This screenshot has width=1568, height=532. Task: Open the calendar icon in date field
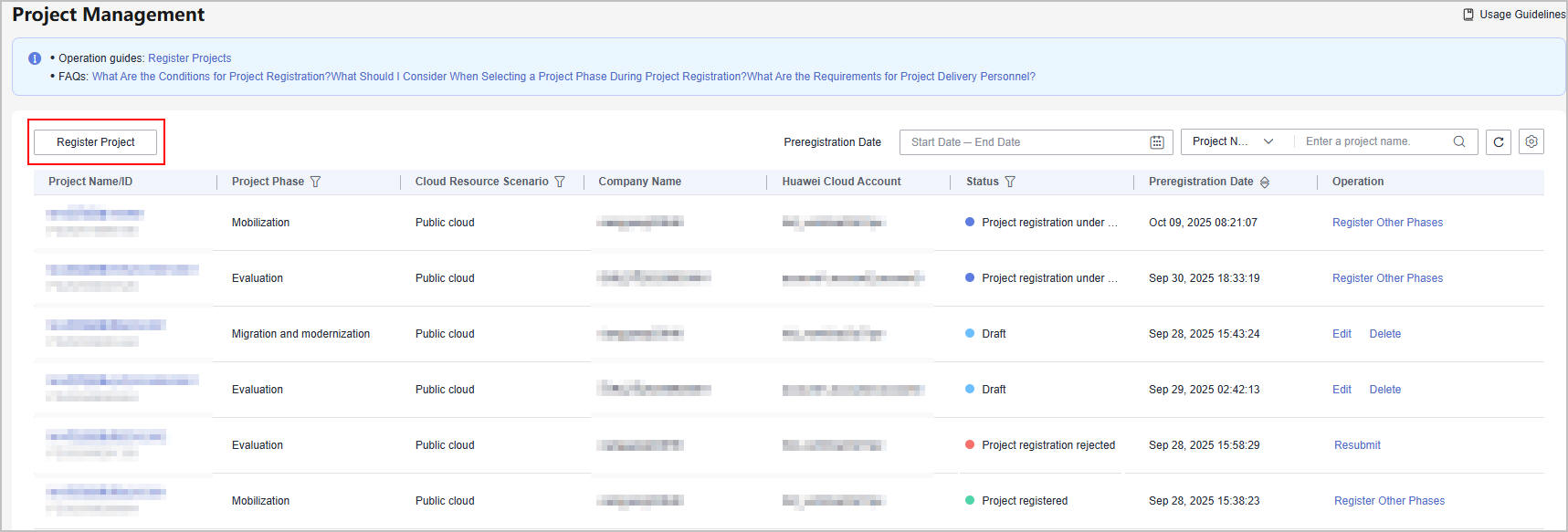[1156, 142]
